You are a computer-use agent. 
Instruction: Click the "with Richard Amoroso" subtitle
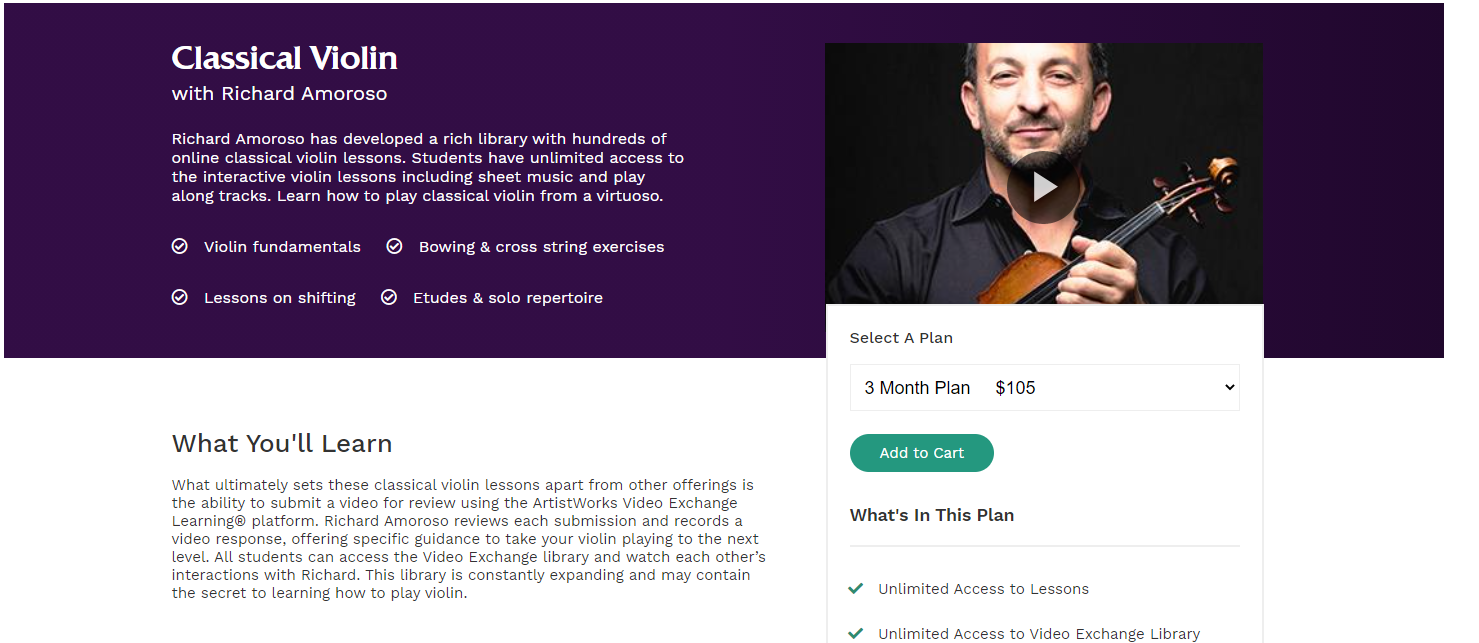[279, 94]
